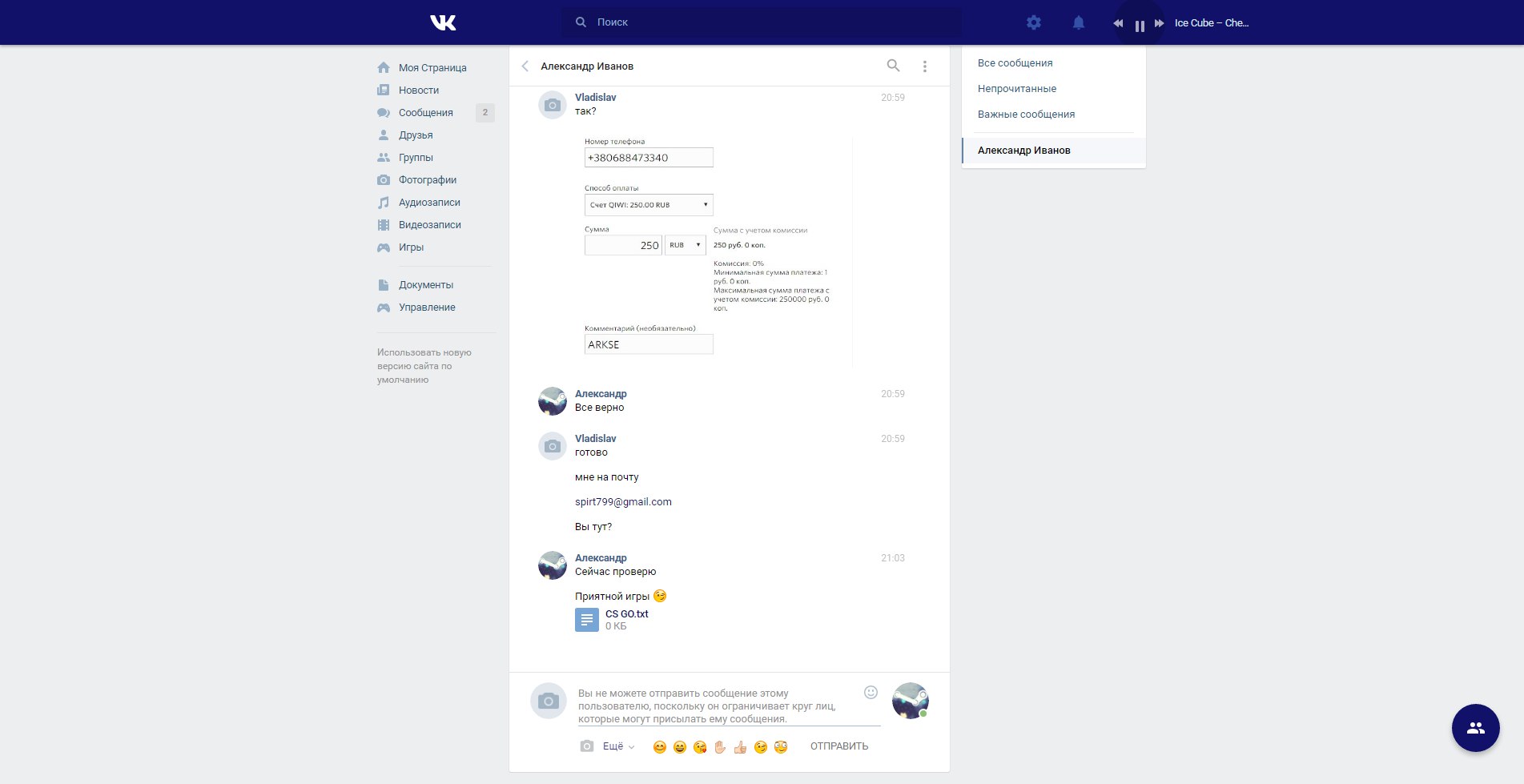Click the VK logo in header
This screenshot has height=784, width=1524.
point(443,22)
